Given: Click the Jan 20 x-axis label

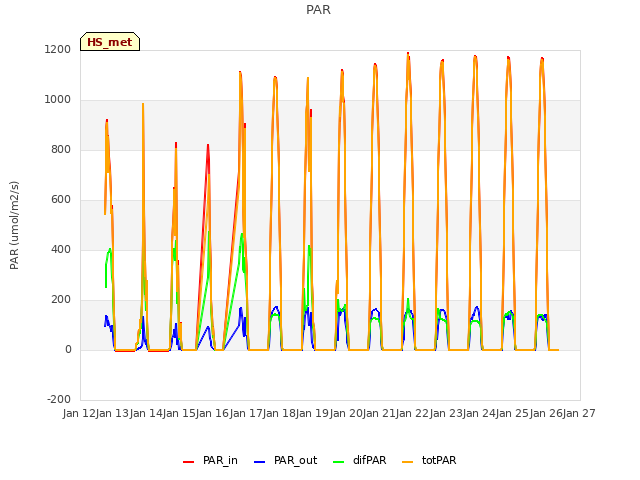Looking at the screenshot, I should click(346, 413).
